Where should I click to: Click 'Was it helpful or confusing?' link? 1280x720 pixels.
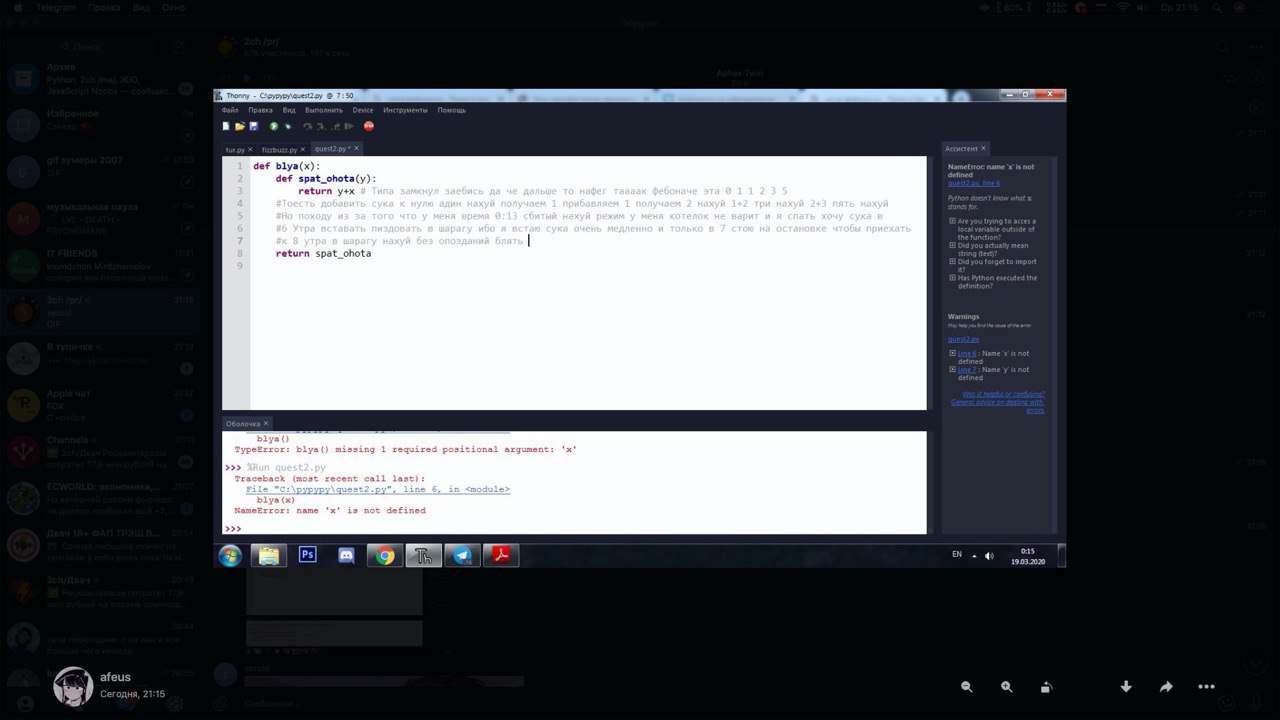[1004, 394]
